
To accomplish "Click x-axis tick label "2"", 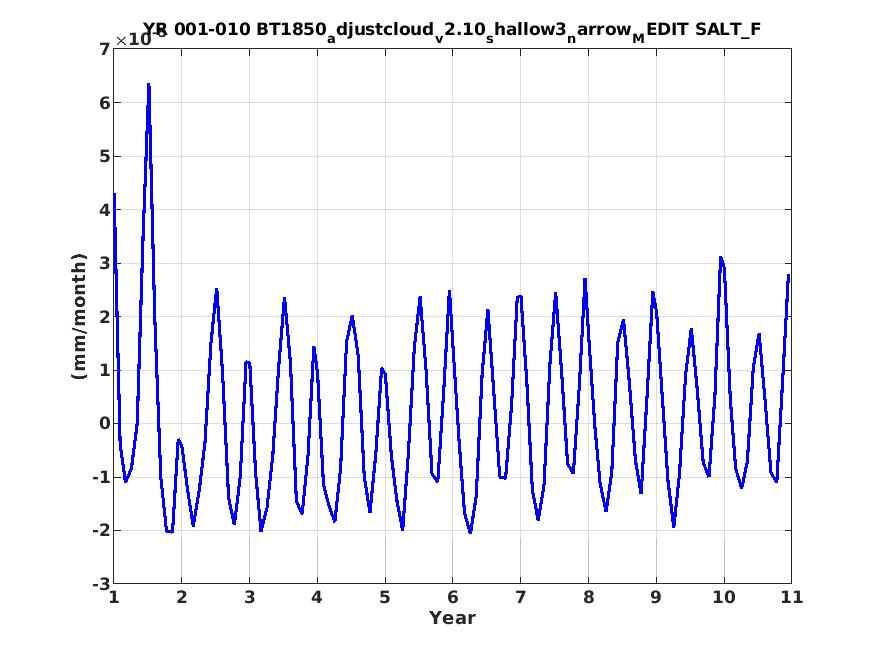I will point(181,597).
